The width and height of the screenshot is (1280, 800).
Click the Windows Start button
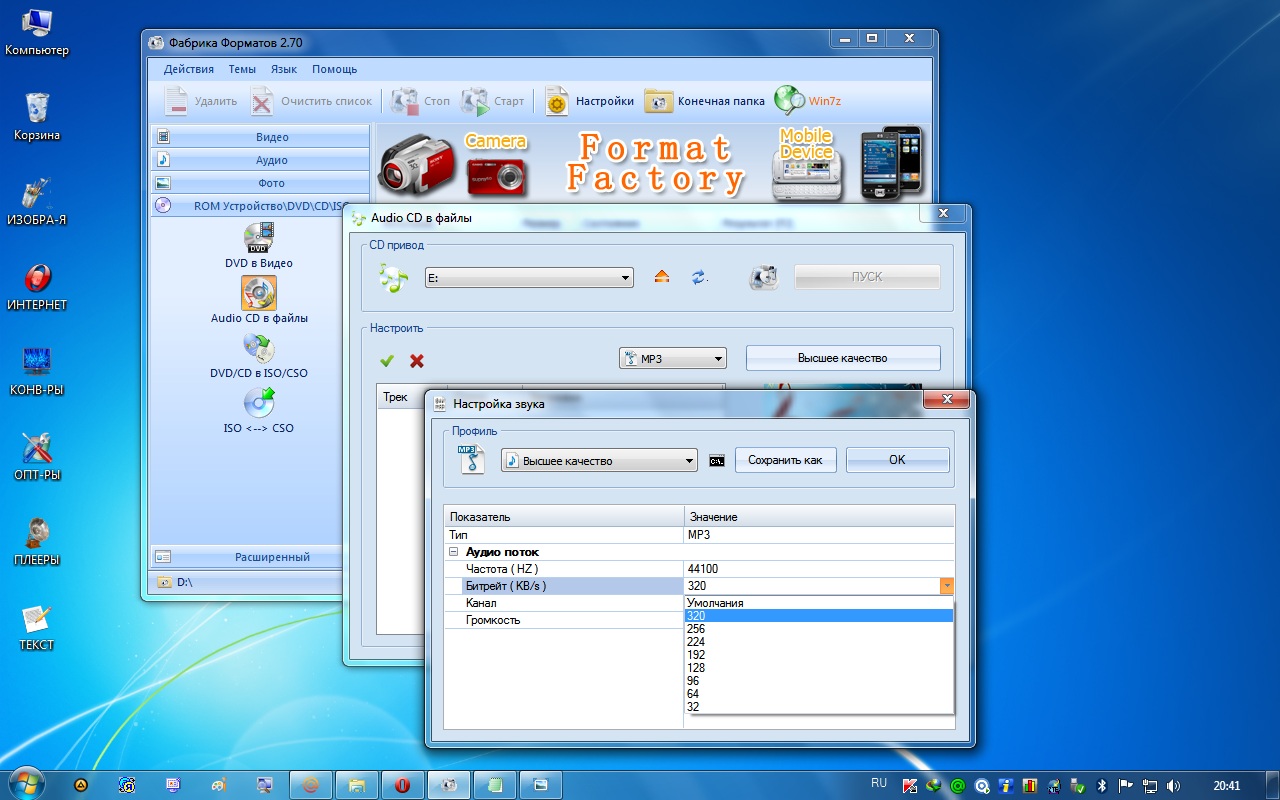tap(25, 783)
